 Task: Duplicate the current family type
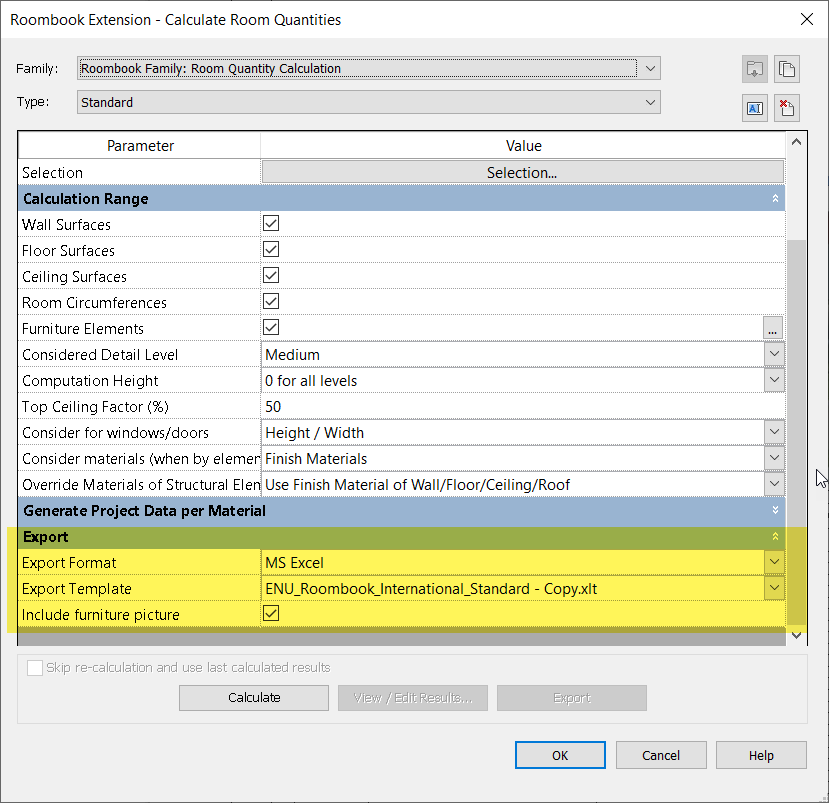pos(786,69)
